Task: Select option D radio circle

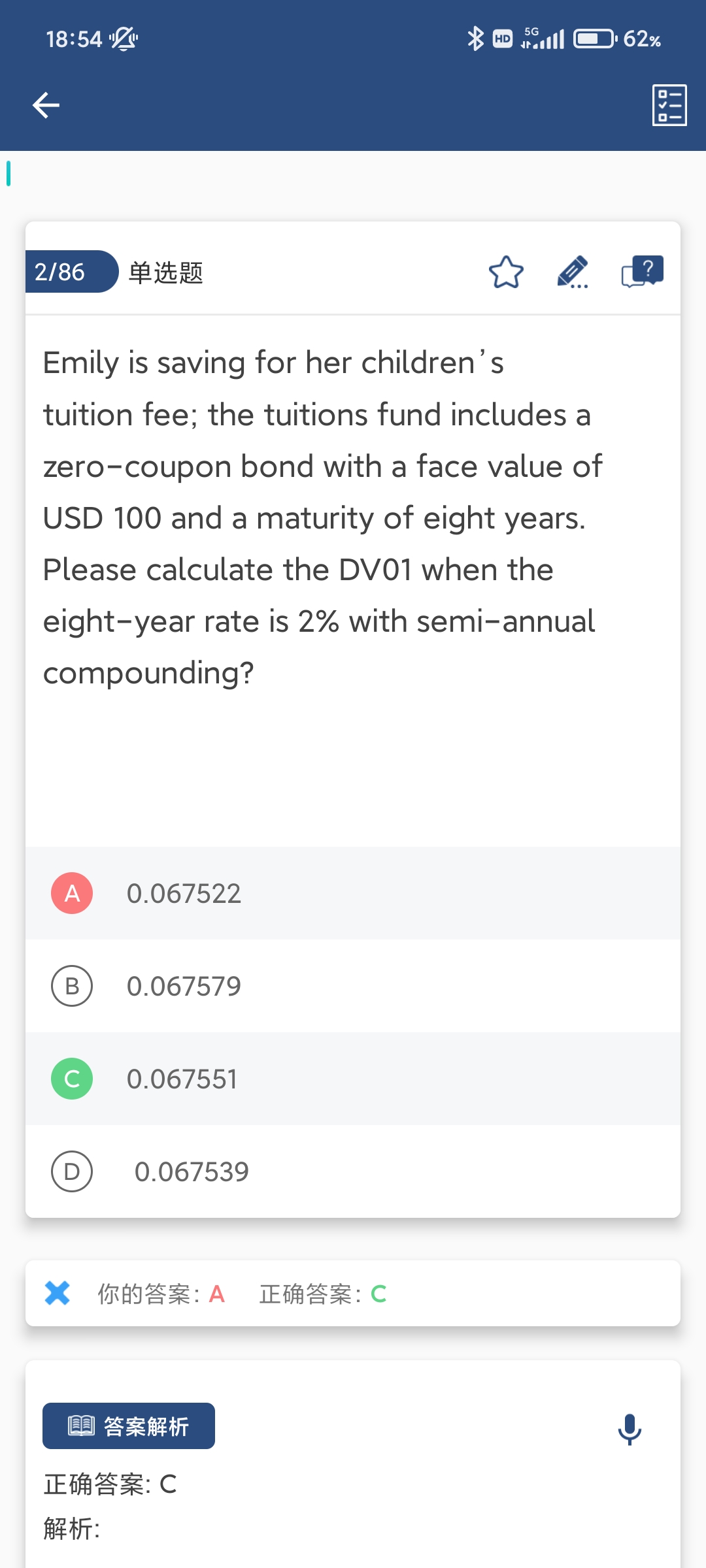Action: pos(72,1171)
